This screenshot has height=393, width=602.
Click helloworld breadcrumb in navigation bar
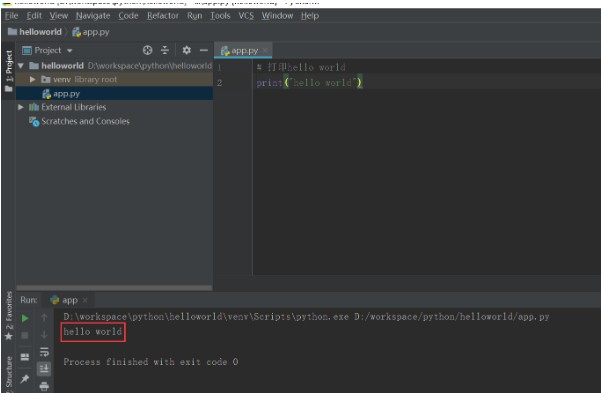tap(35, 32)
